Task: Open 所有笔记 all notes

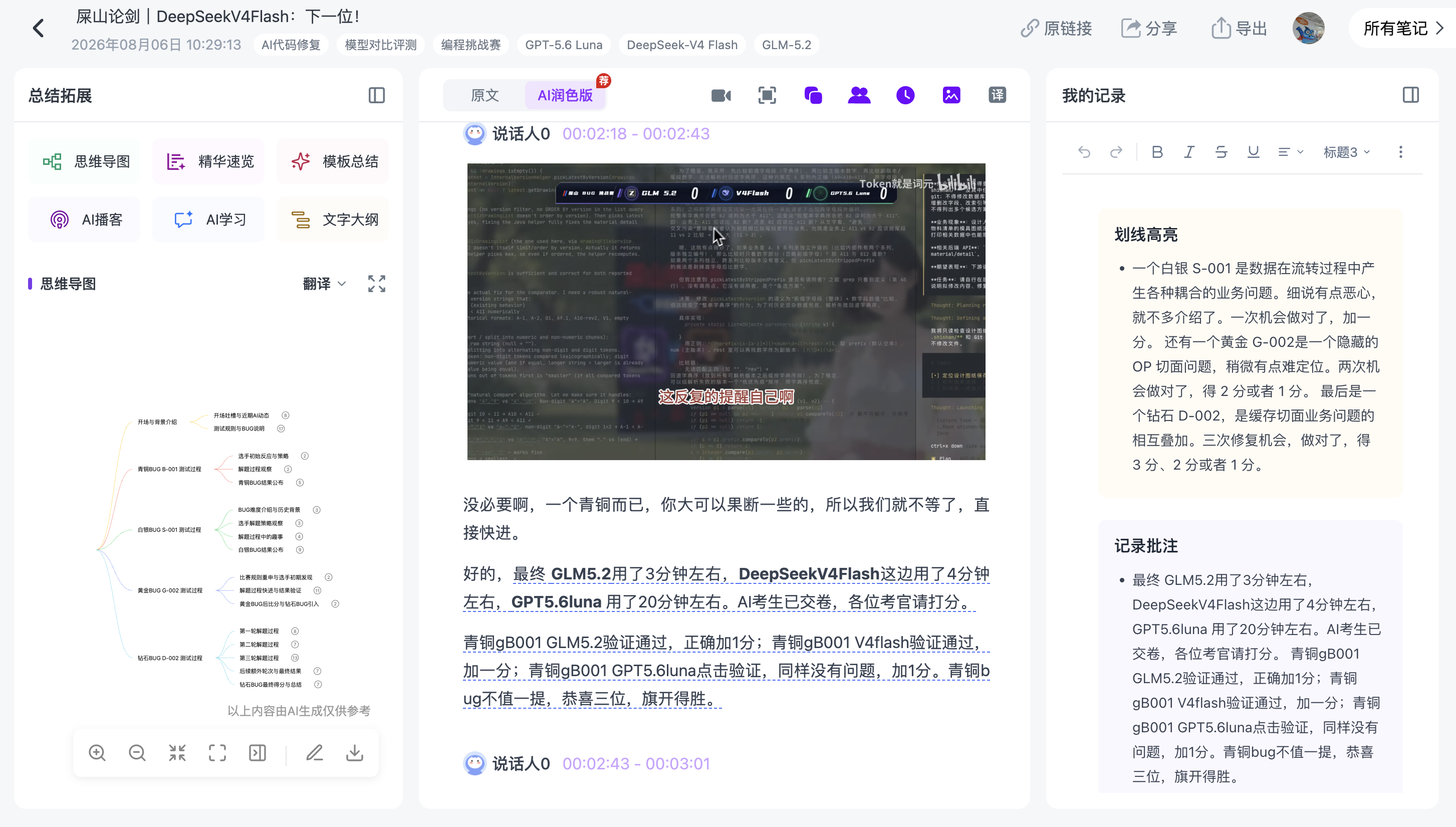Action: click(1403, 28)
